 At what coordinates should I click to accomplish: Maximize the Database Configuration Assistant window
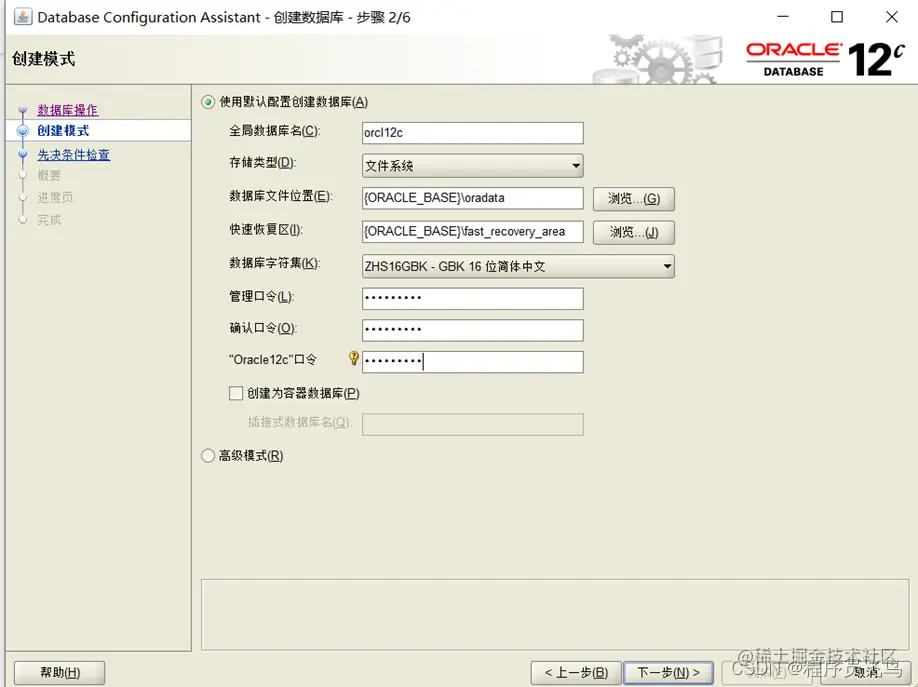point(837,17)
